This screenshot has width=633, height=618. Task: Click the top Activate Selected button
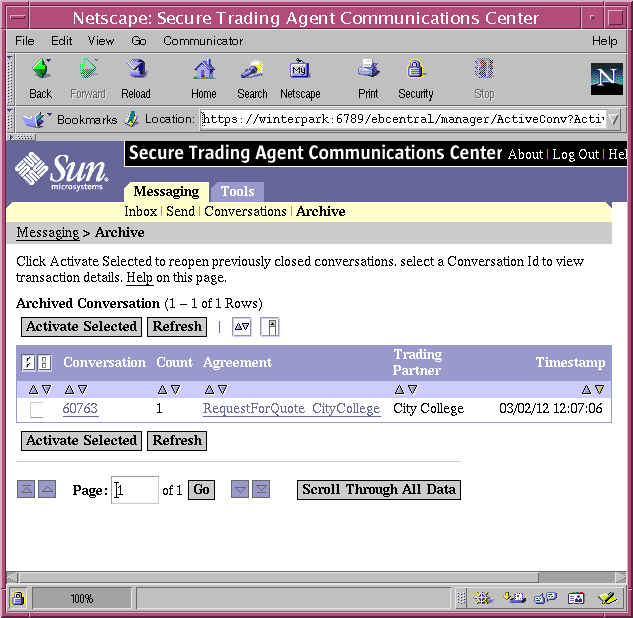(82, 327)
